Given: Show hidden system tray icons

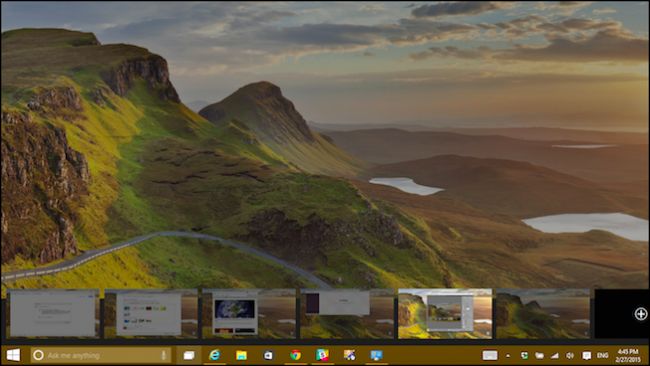Looking at the screenshot, I should click(508, 356).
